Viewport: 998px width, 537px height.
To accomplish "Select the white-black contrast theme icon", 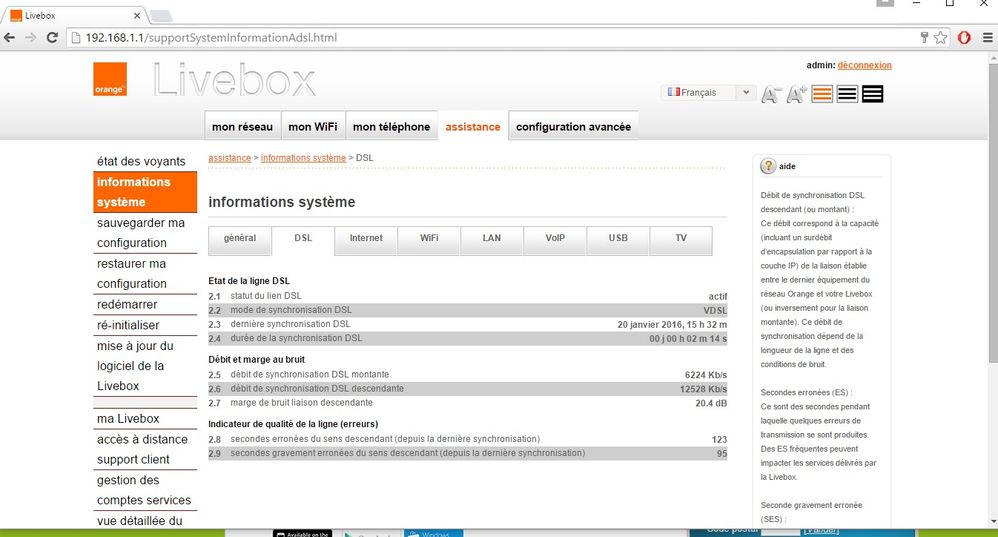I will [847, 94].
